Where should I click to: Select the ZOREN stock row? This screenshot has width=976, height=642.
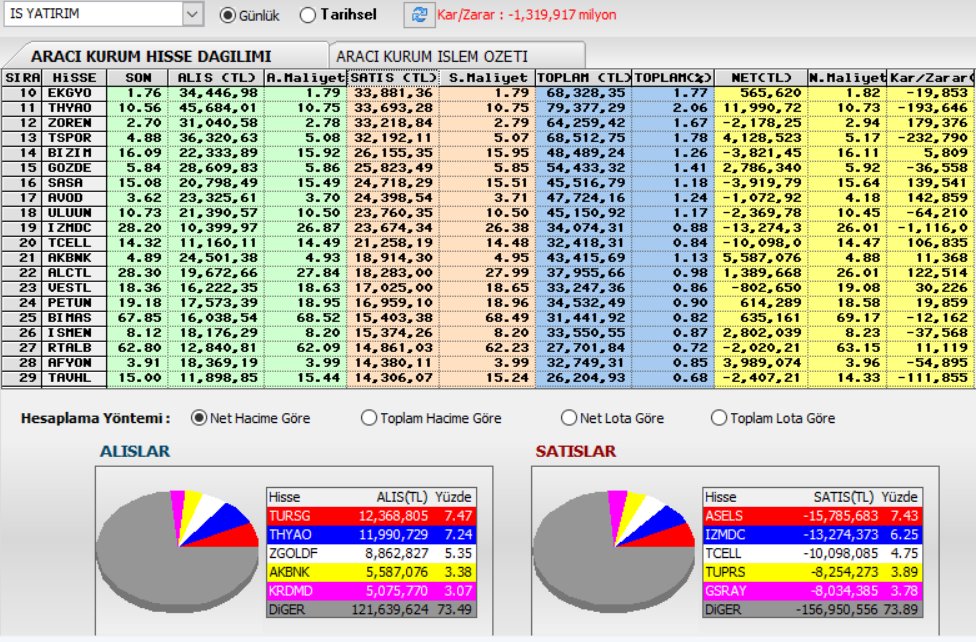[488, 123]
